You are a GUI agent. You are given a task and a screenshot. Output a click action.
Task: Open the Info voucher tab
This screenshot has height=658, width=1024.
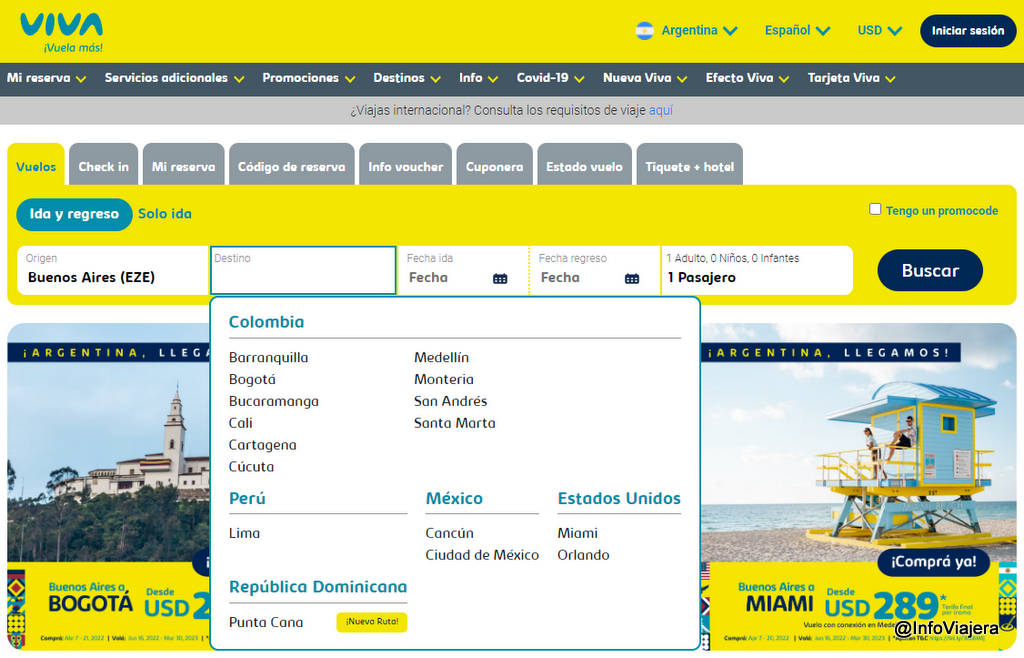406,166
